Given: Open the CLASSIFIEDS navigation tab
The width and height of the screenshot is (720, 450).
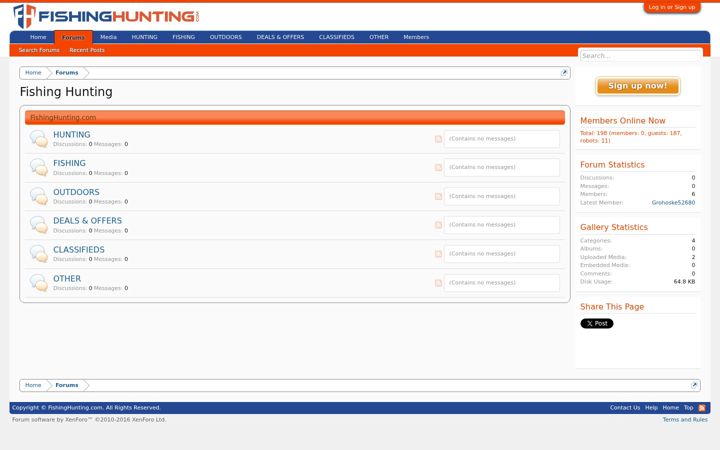Looking at the screenshot, I should pos(337,37).
